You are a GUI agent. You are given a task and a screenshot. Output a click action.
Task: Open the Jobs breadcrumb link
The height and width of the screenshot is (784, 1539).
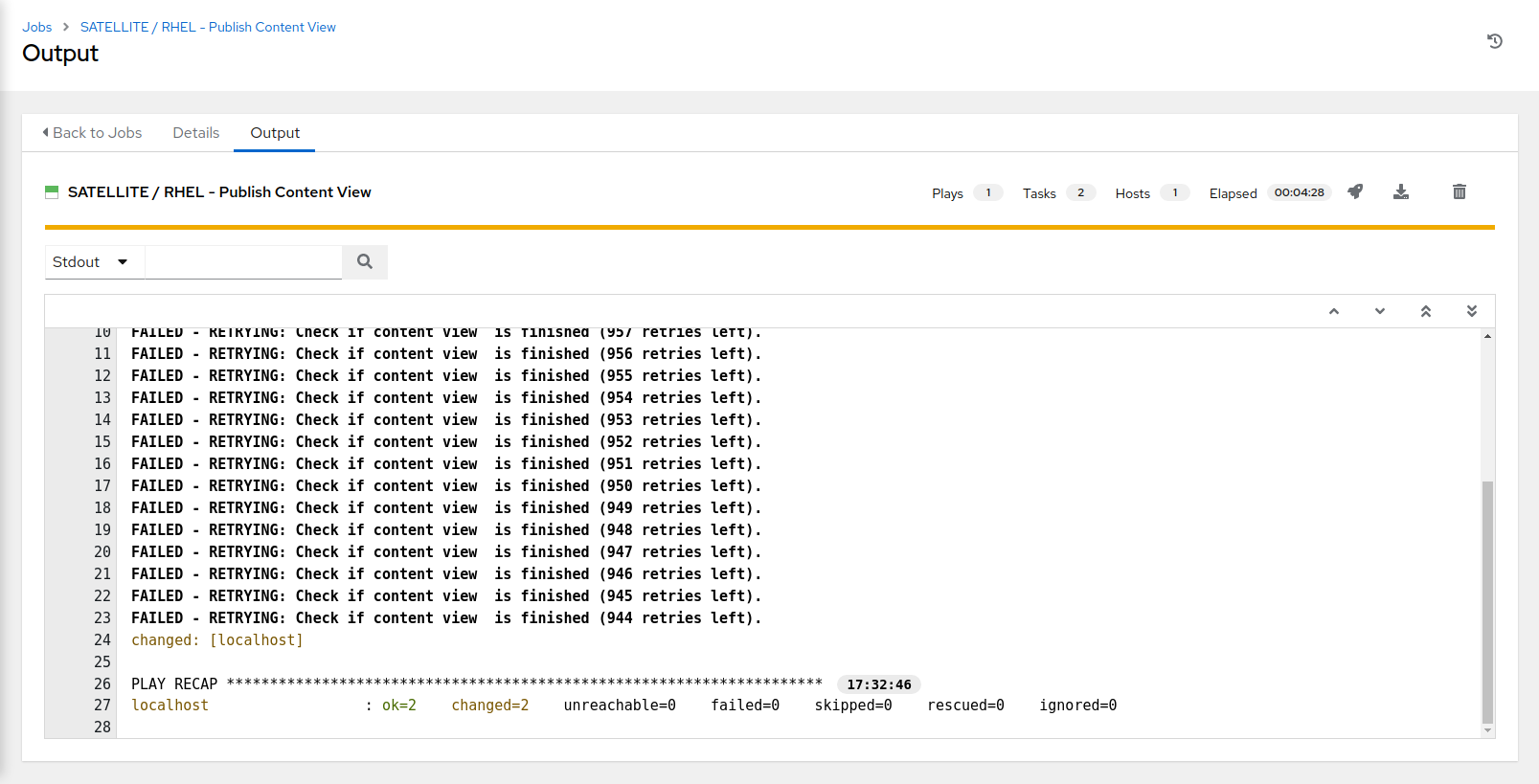pyautogui.click(x=37, y=27)
